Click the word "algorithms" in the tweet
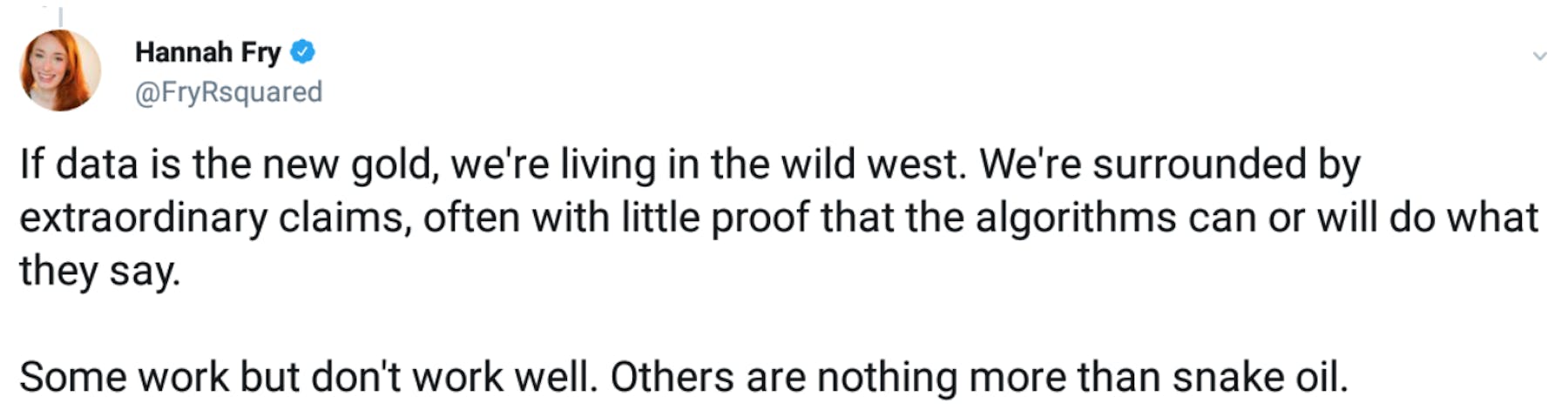This screenshot has height=416, width=1568. coord(1077,218)
